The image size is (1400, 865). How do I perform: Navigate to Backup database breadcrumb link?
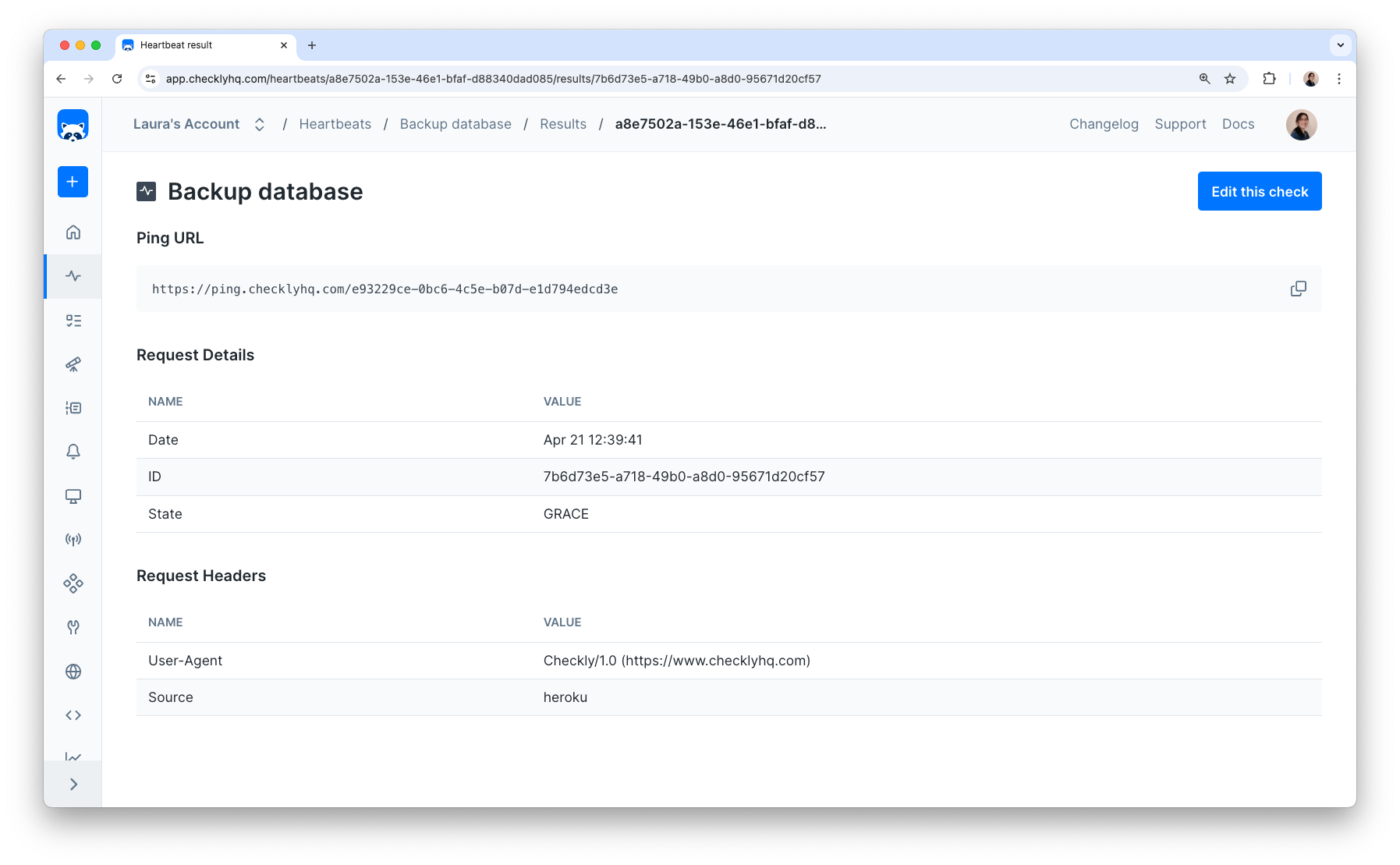click(455, 124)
